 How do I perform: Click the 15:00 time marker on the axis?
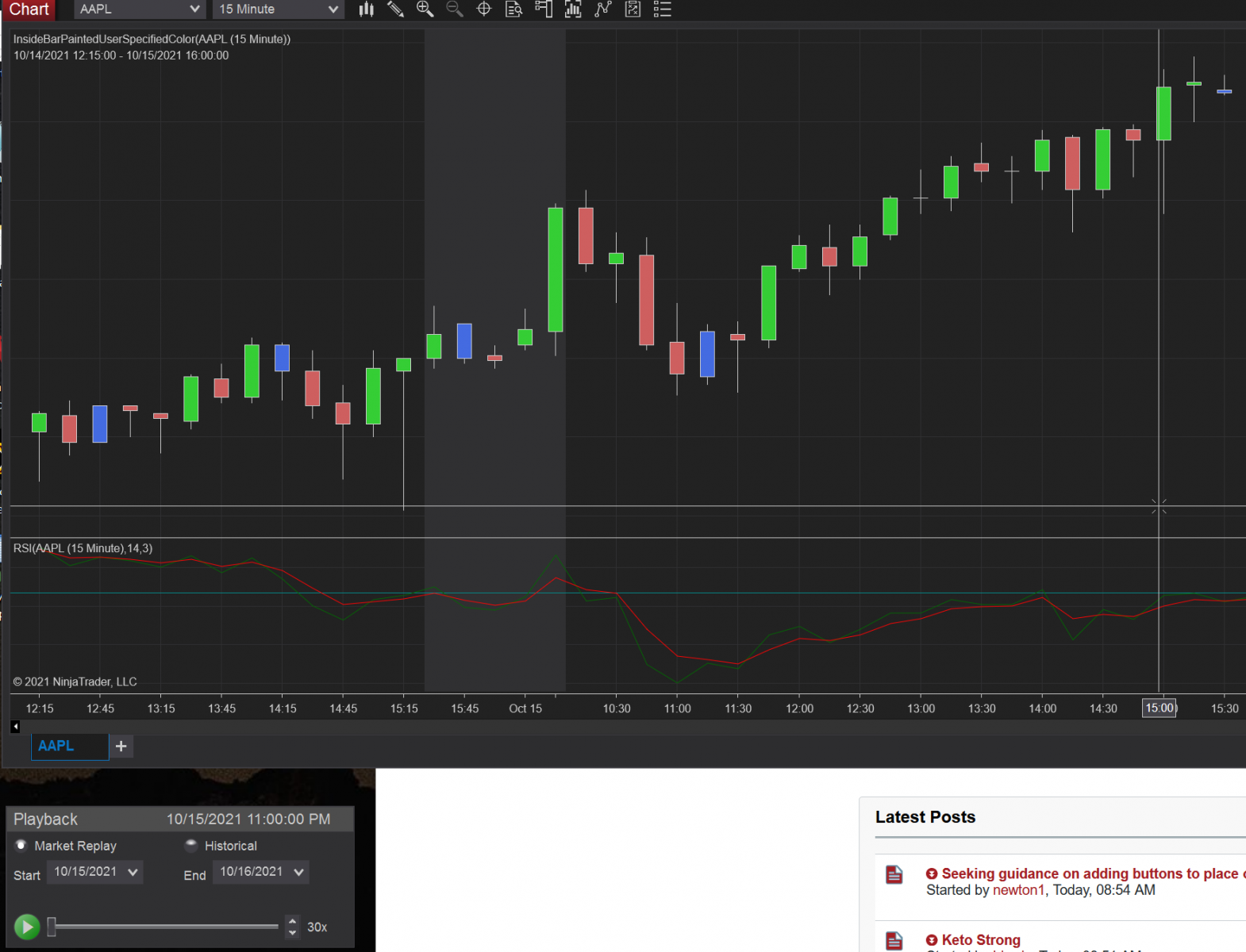point(1159,708)
